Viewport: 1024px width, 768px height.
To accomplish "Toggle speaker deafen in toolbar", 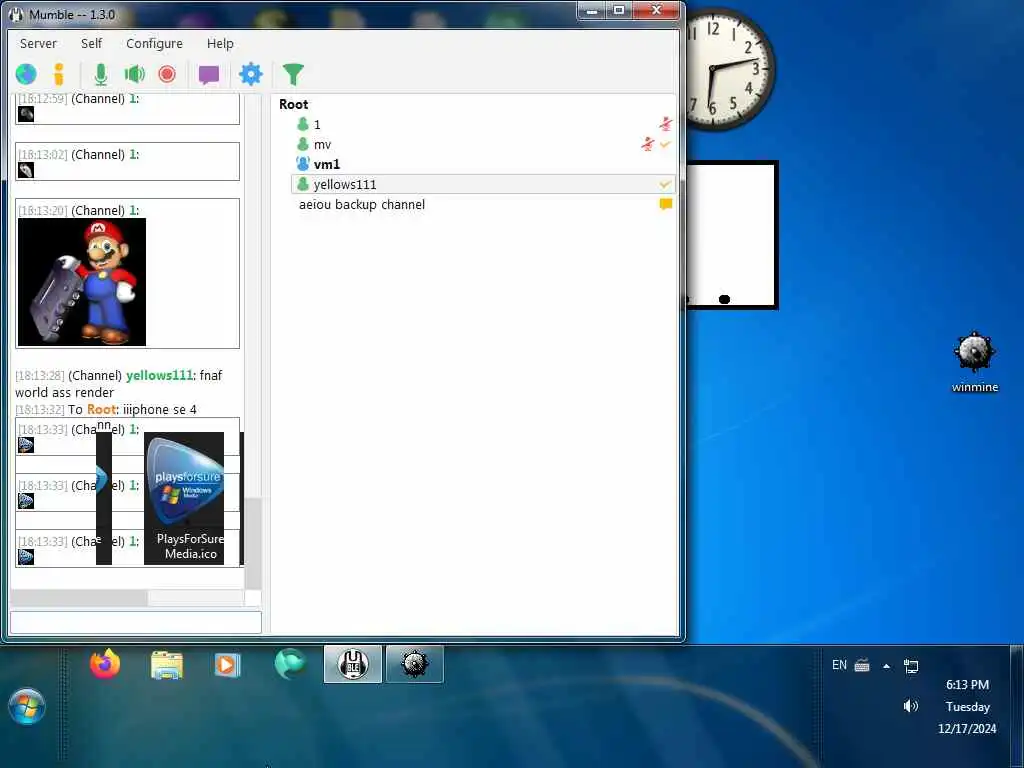I will pyautogui.click(x=135, y=74).
